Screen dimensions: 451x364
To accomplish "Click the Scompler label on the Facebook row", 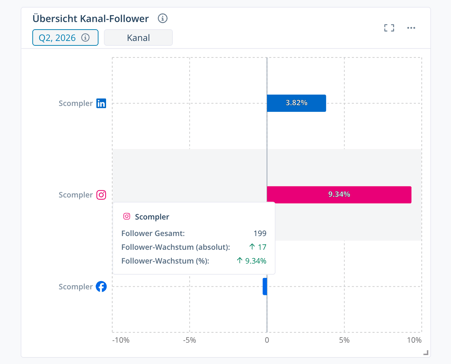I will [75, 287].
